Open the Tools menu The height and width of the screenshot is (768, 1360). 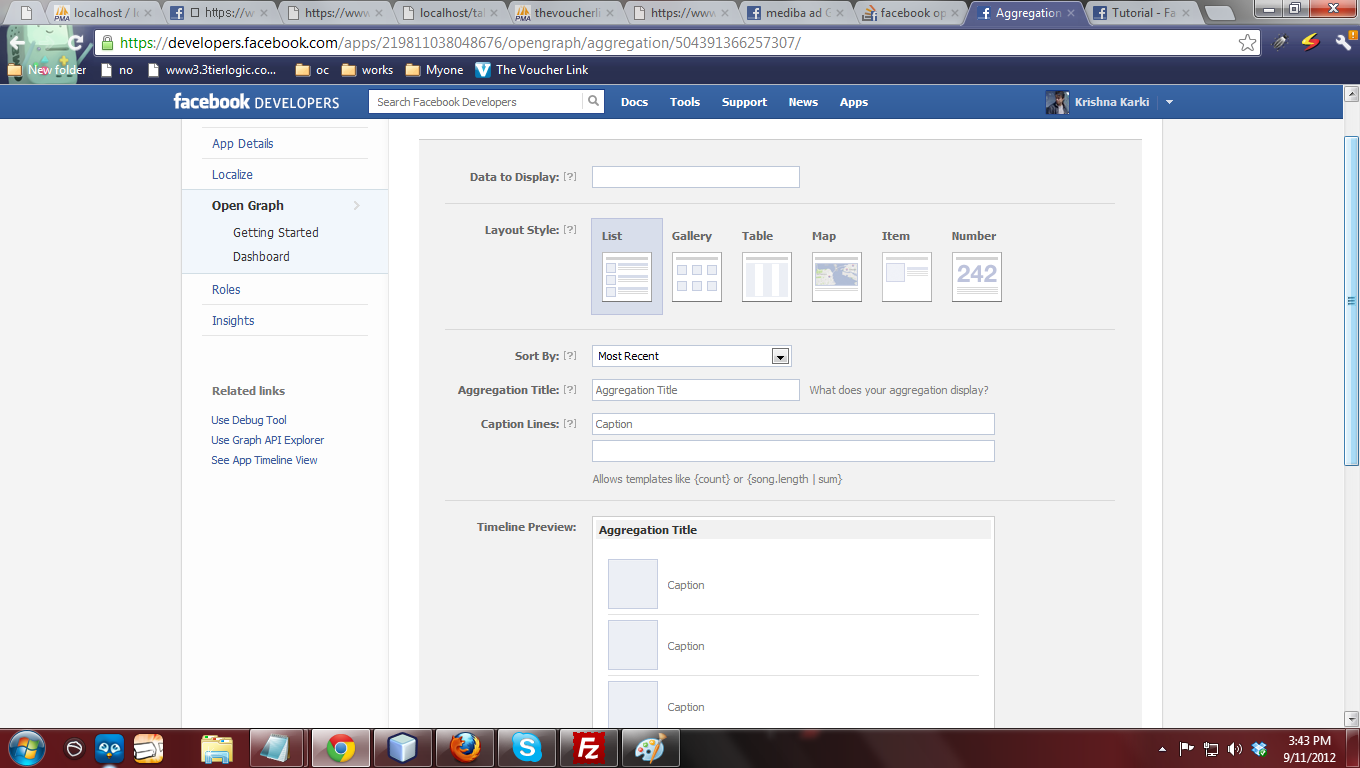(x=685, y=102)
